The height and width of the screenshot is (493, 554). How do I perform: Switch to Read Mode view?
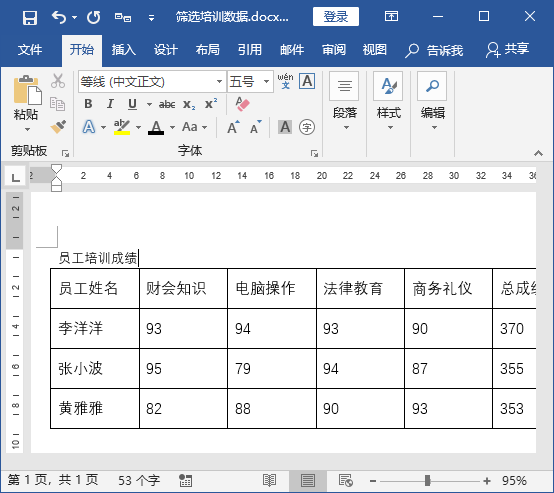[x=270, y=481]
